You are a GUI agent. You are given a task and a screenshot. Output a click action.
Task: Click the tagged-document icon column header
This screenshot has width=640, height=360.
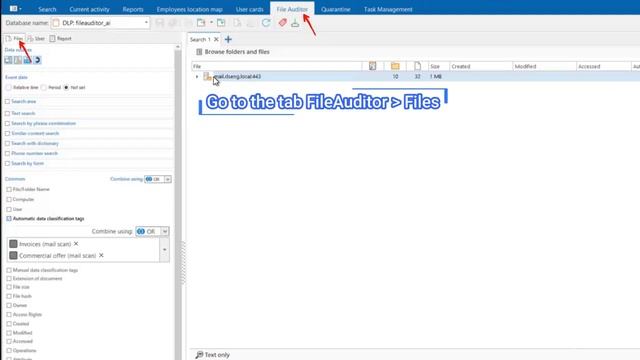pos(373,66)
